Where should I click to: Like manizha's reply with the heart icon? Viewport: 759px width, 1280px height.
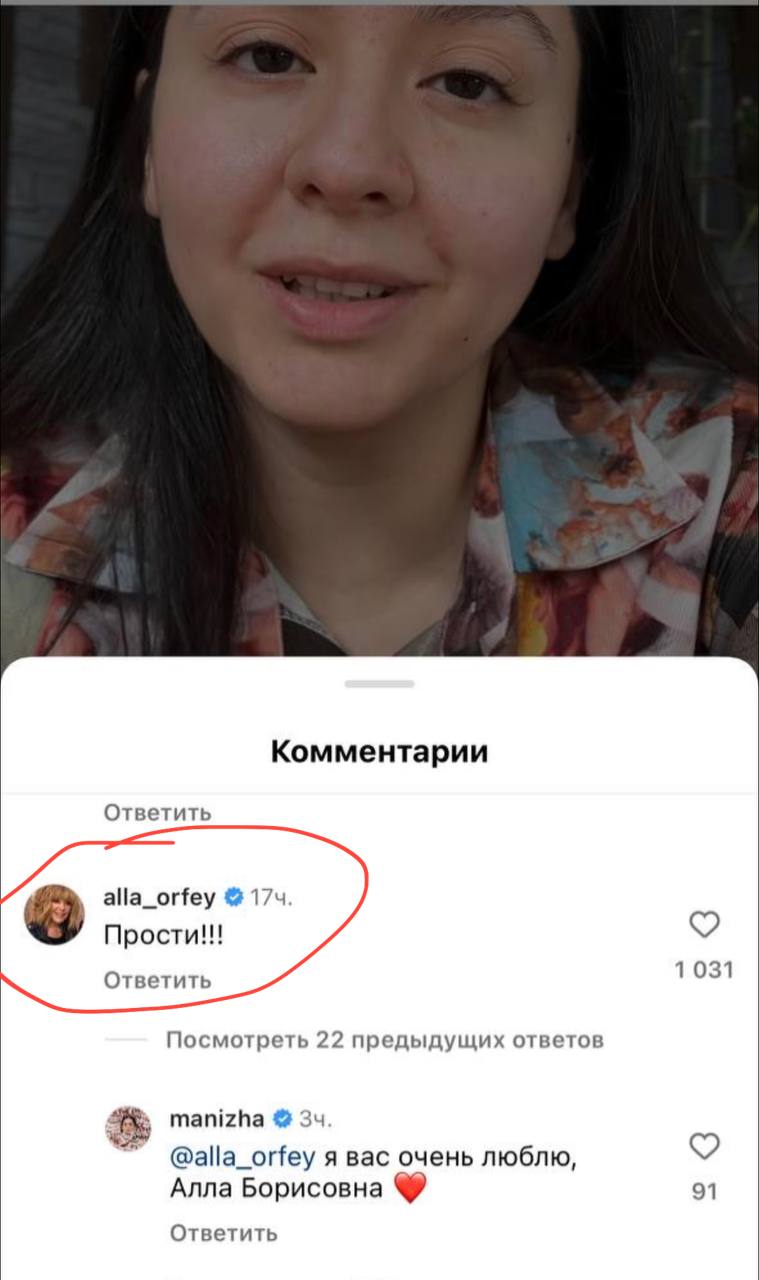point(705,1146)
